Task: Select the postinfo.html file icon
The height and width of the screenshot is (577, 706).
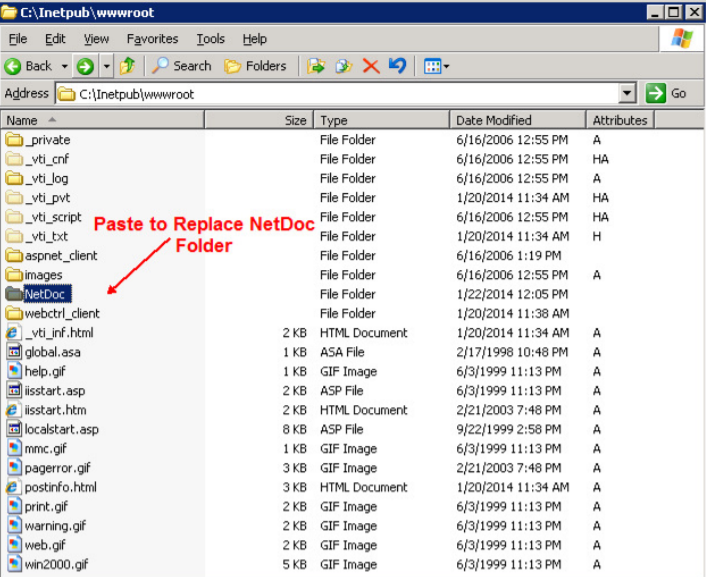Action: tap(14, 487)
